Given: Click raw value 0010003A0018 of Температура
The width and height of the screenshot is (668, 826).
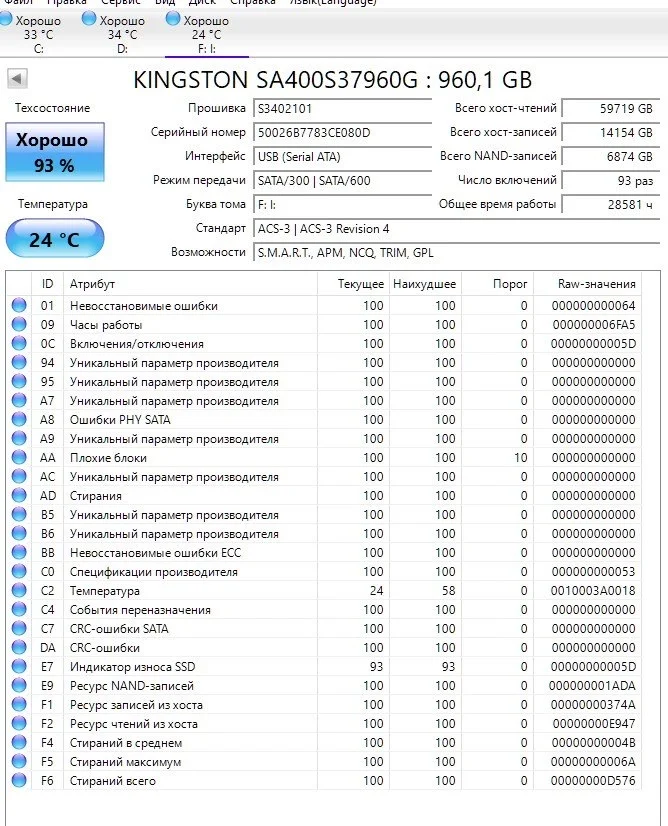Looking at the screenshot, I should pos(593,591).
